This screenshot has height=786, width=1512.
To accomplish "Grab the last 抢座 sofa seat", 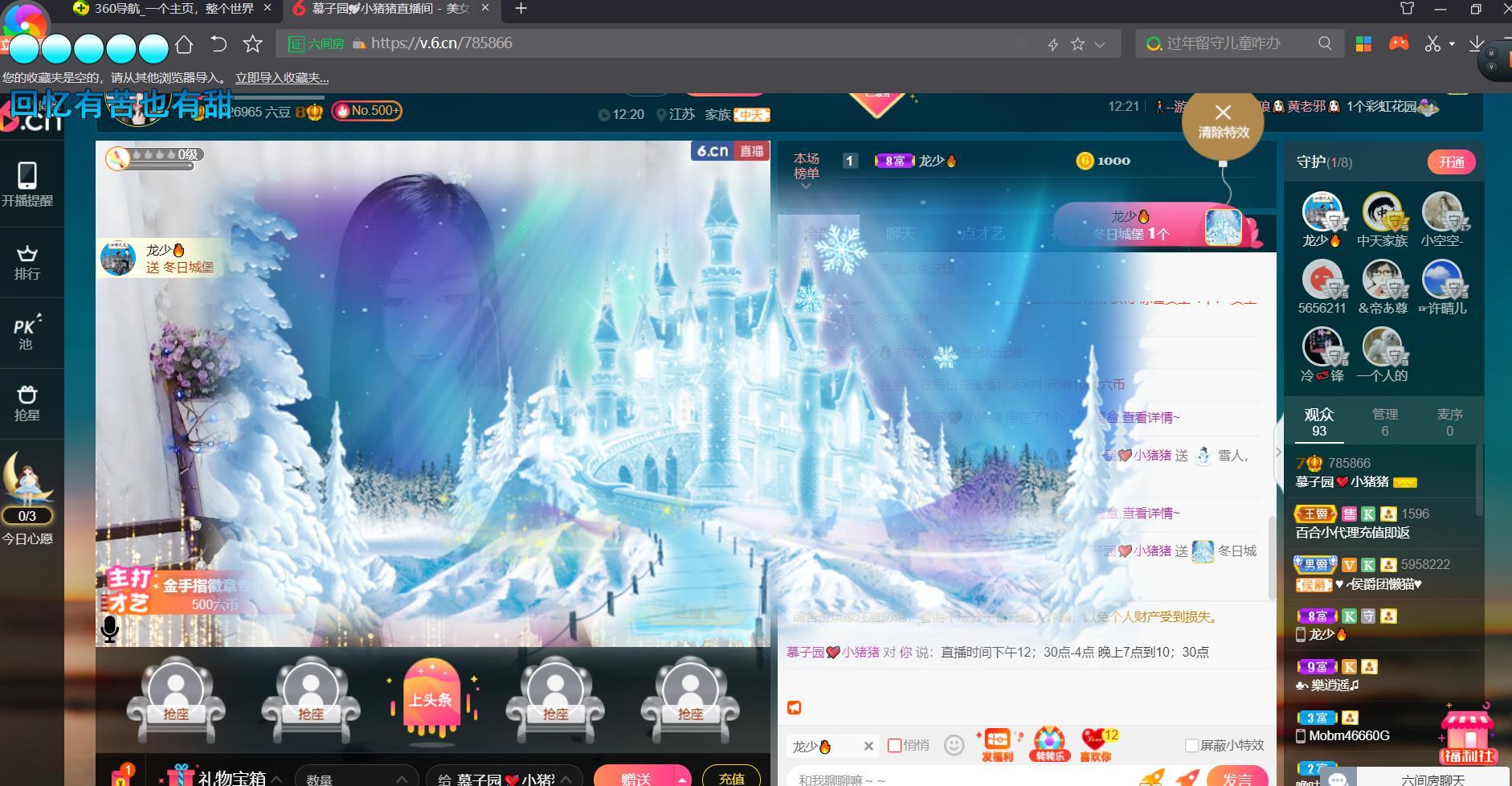I will [x=690, y=698].
